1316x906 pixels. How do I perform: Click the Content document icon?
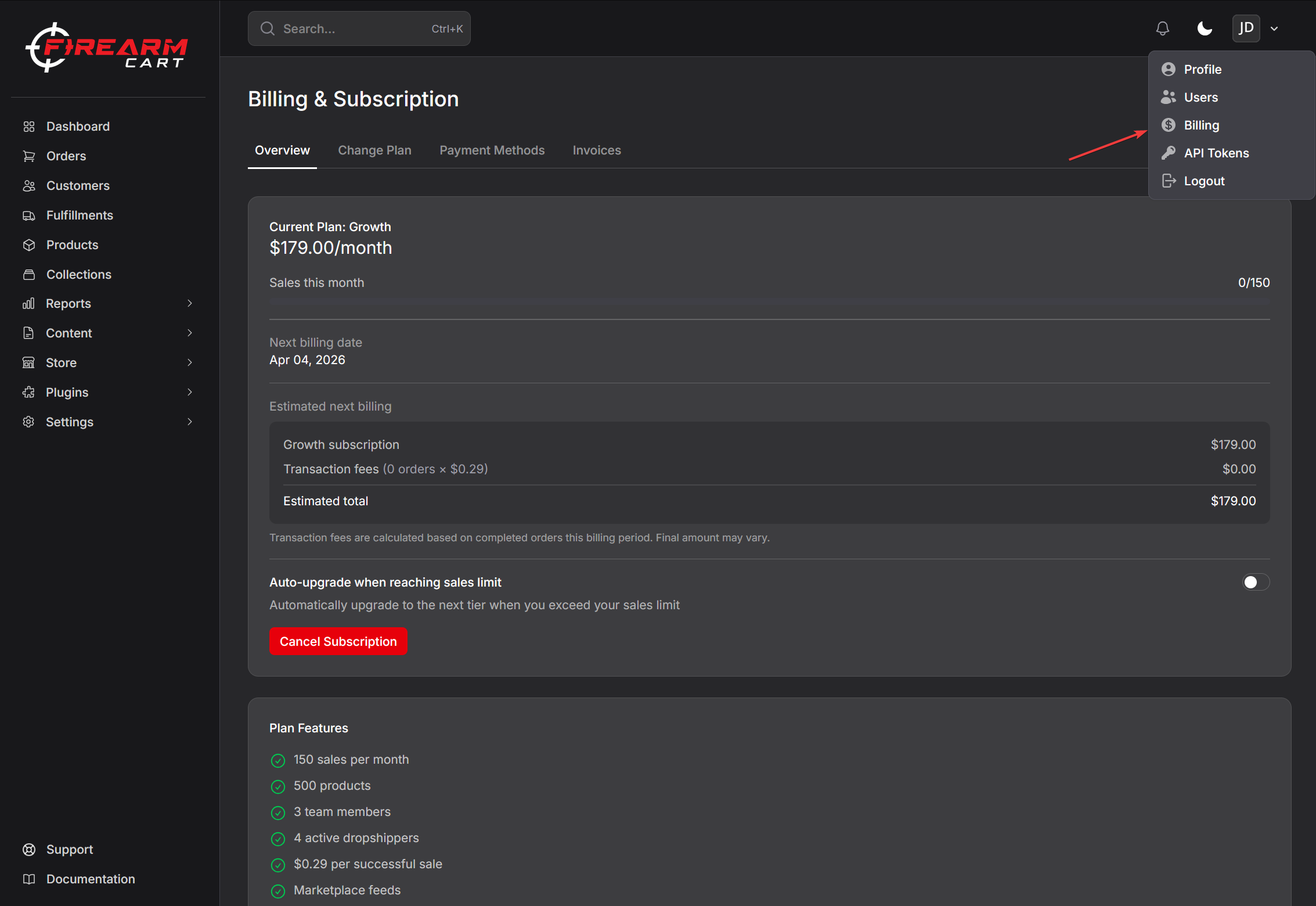click(28, 333)
